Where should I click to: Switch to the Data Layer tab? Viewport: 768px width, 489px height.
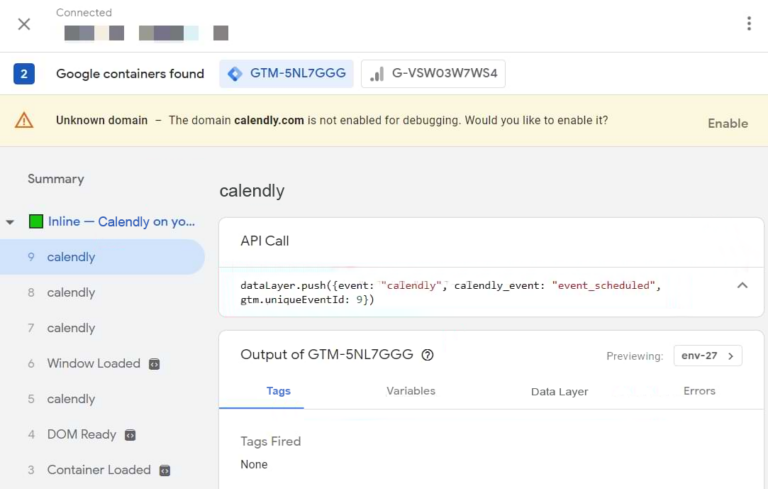(559, 391)
